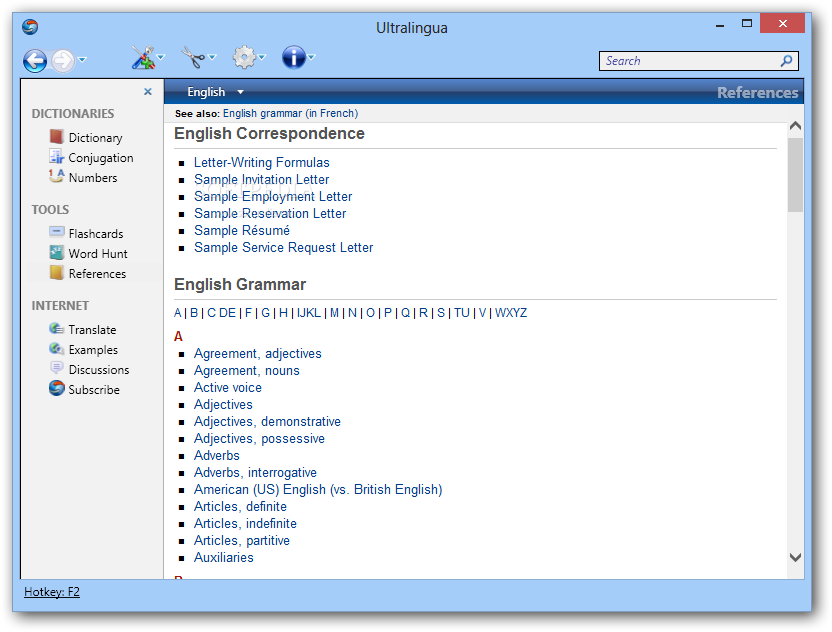Open American (US) English topic
This screenshot has height=632, width=832.
click(318, 489)
